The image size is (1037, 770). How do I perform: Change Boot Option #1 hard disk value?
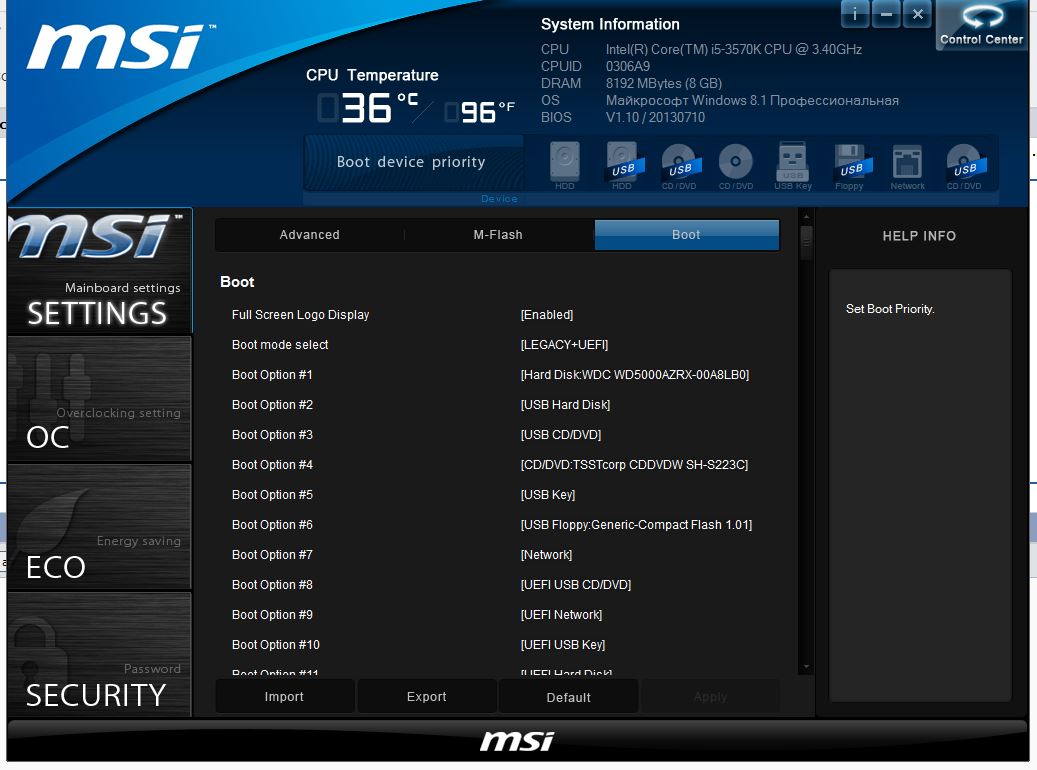(x=634, y=375)
